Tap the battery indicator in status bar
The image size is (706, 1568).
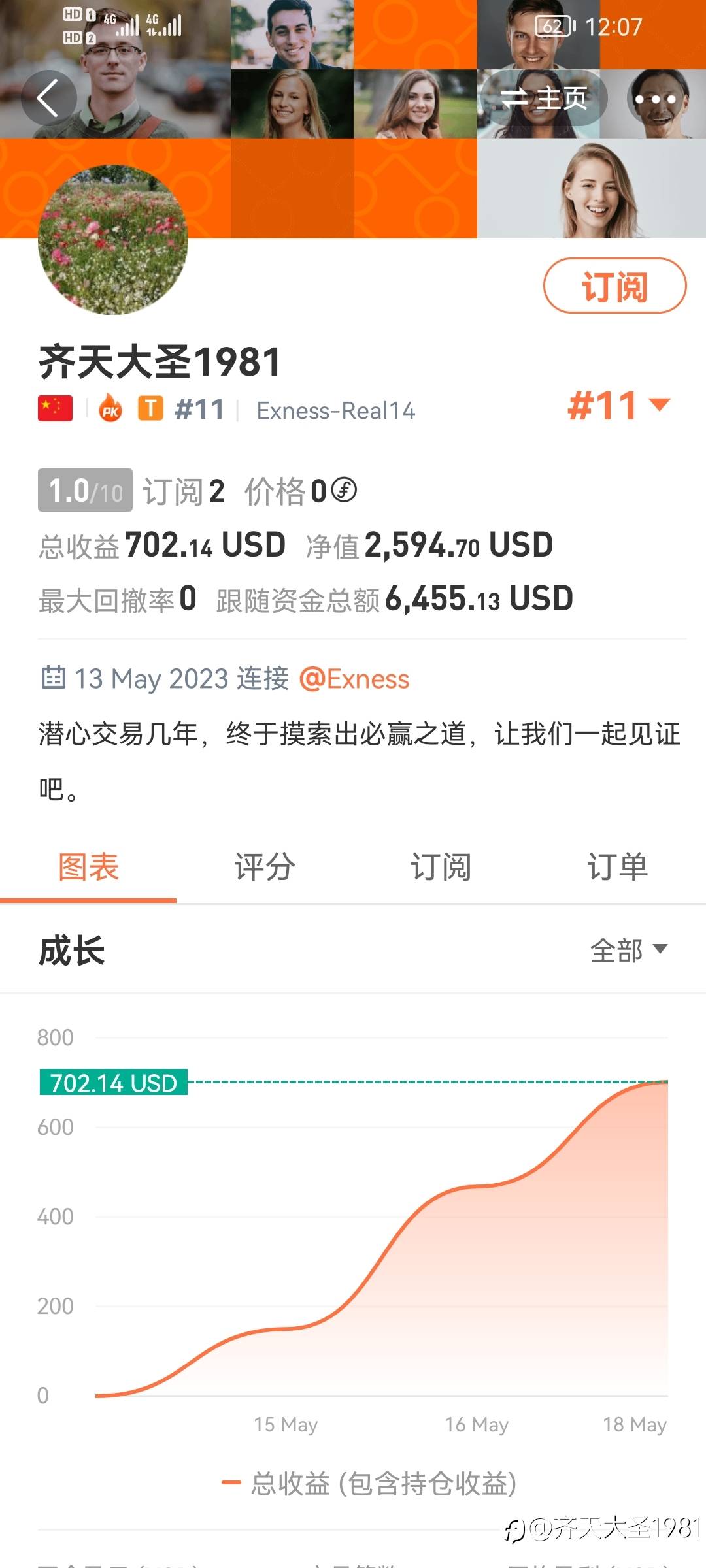(x=554, y=26)
